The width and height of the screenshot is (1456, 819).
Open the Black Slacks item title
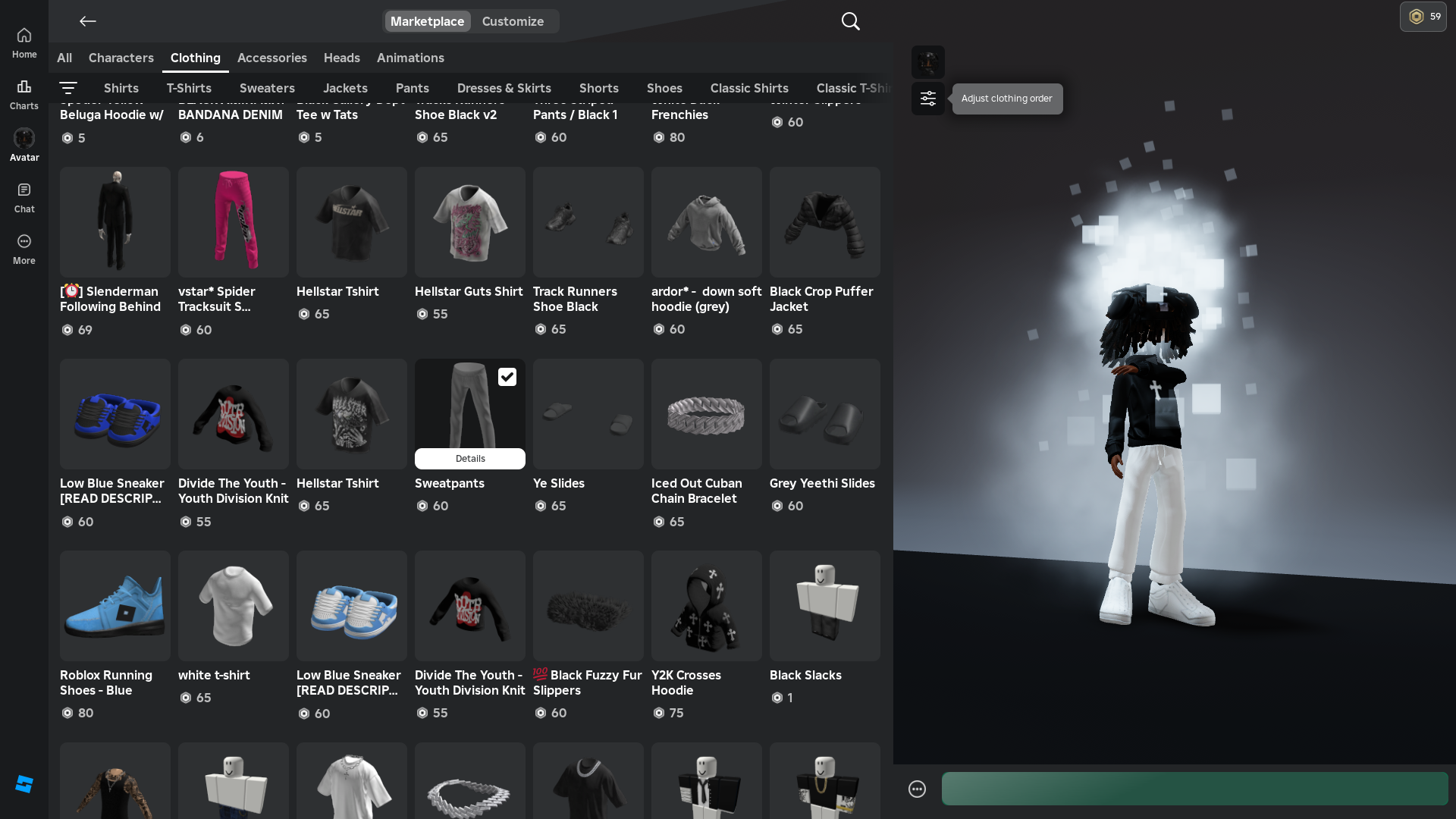click(805, 675)
